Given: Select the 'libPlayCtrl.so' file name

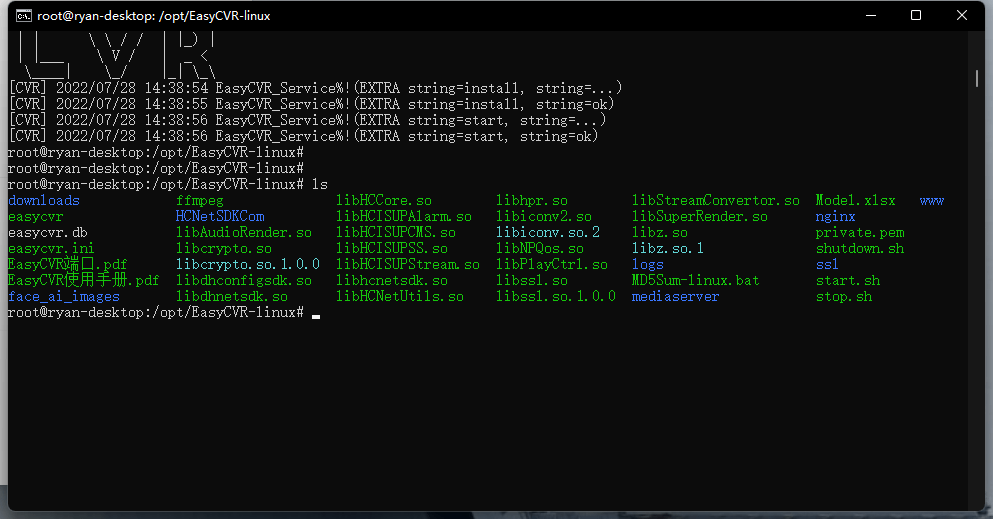Looking at the screenshot, I should [x=552, y=265].
